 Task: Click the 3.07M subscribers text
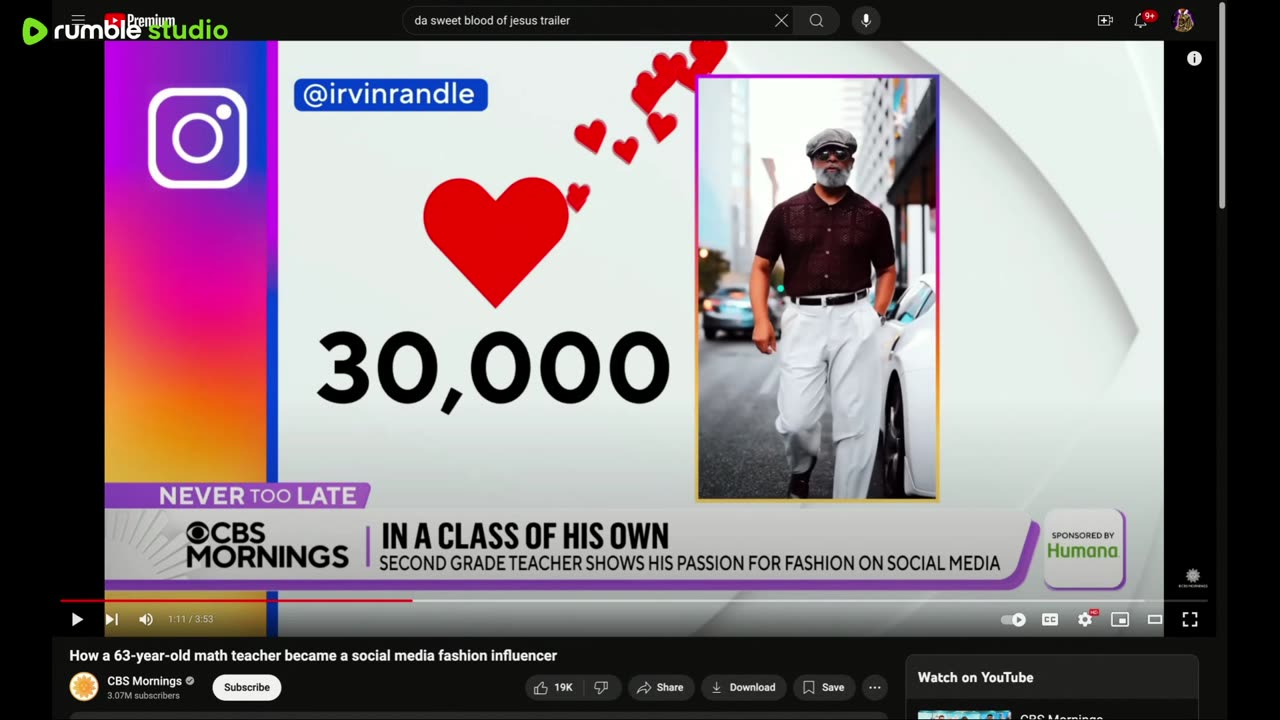click(x=143, y=696)
